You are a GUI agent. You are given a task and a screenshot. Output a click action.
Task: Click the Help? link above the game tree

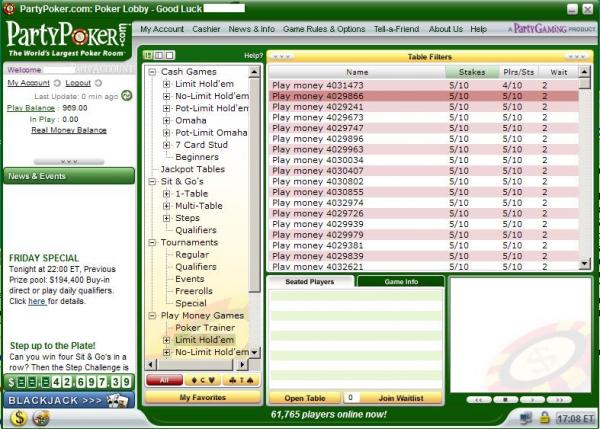click(253, 56)
